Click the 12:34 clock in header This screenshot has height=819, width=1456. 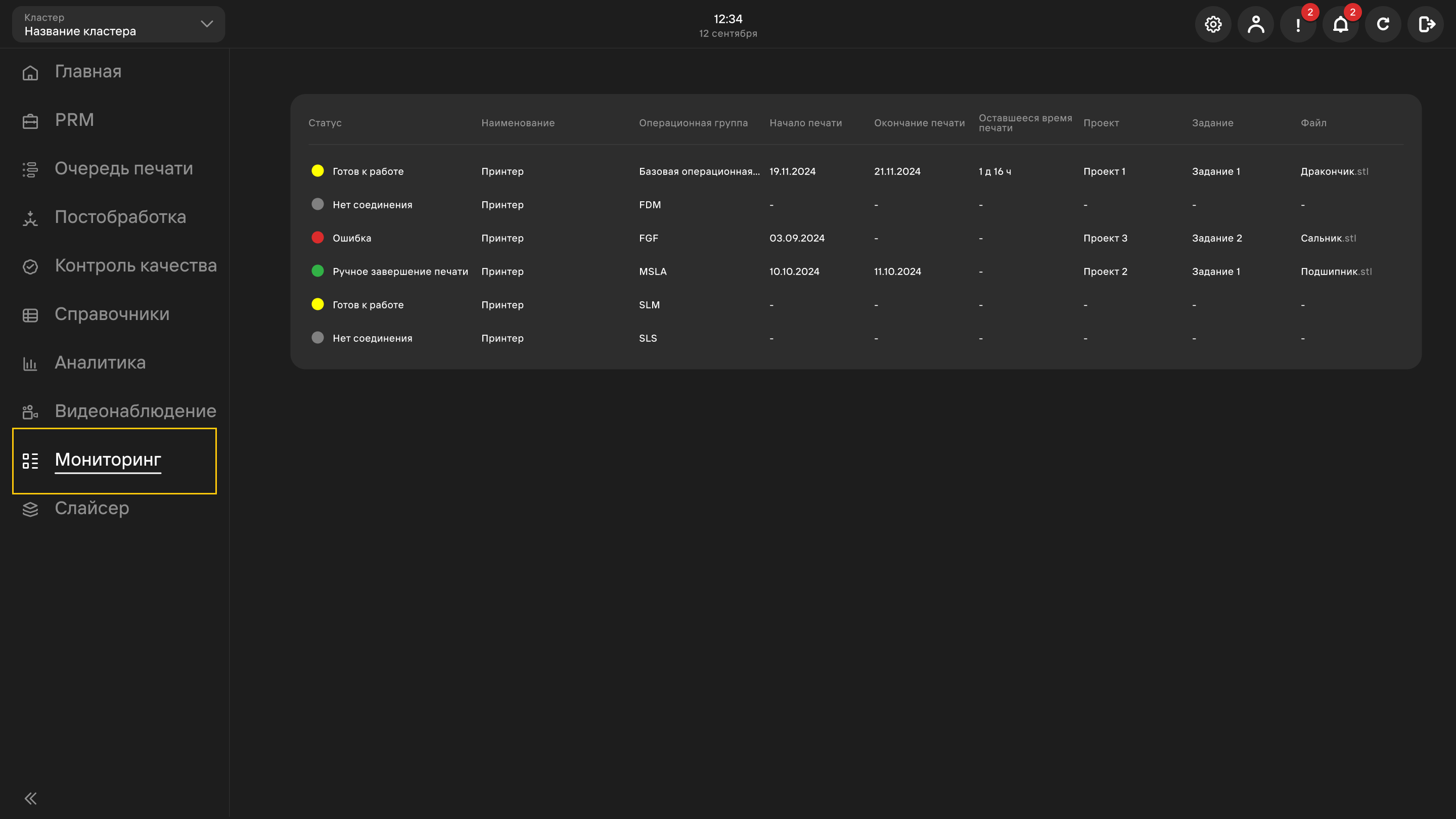tap(728, 19)
